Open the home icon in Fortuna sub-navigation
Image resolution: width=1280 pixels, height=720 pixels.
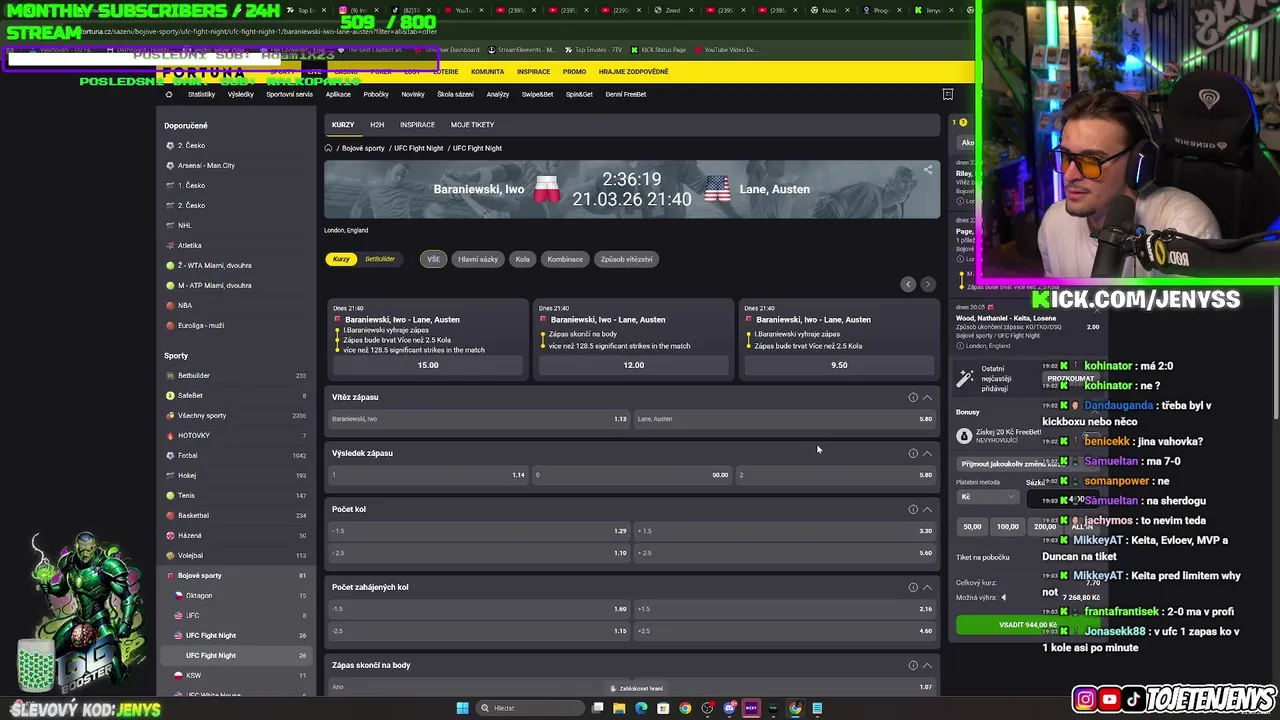click(168, 94)
